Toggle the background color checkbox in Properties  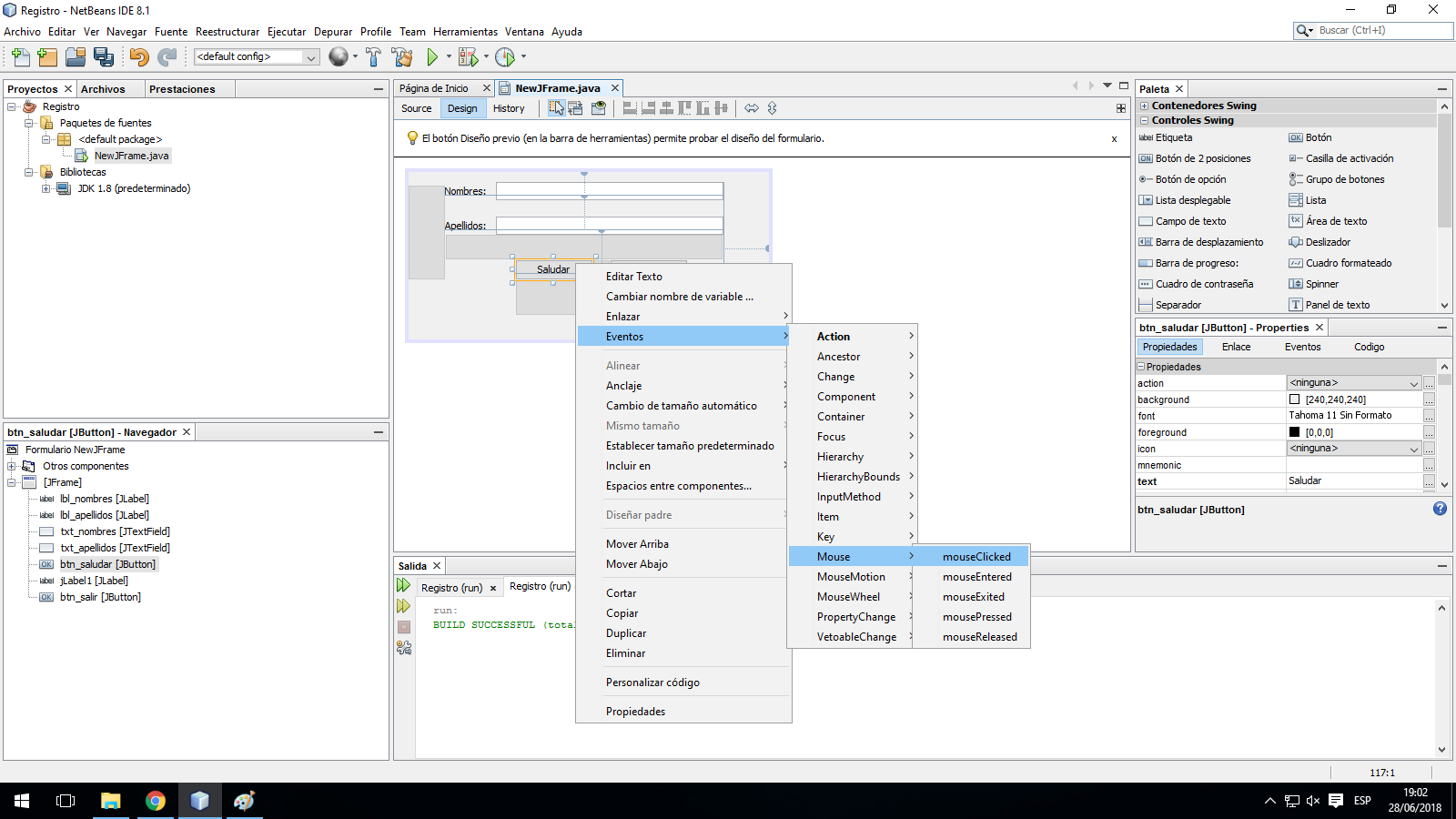[x=1295, y=399]
